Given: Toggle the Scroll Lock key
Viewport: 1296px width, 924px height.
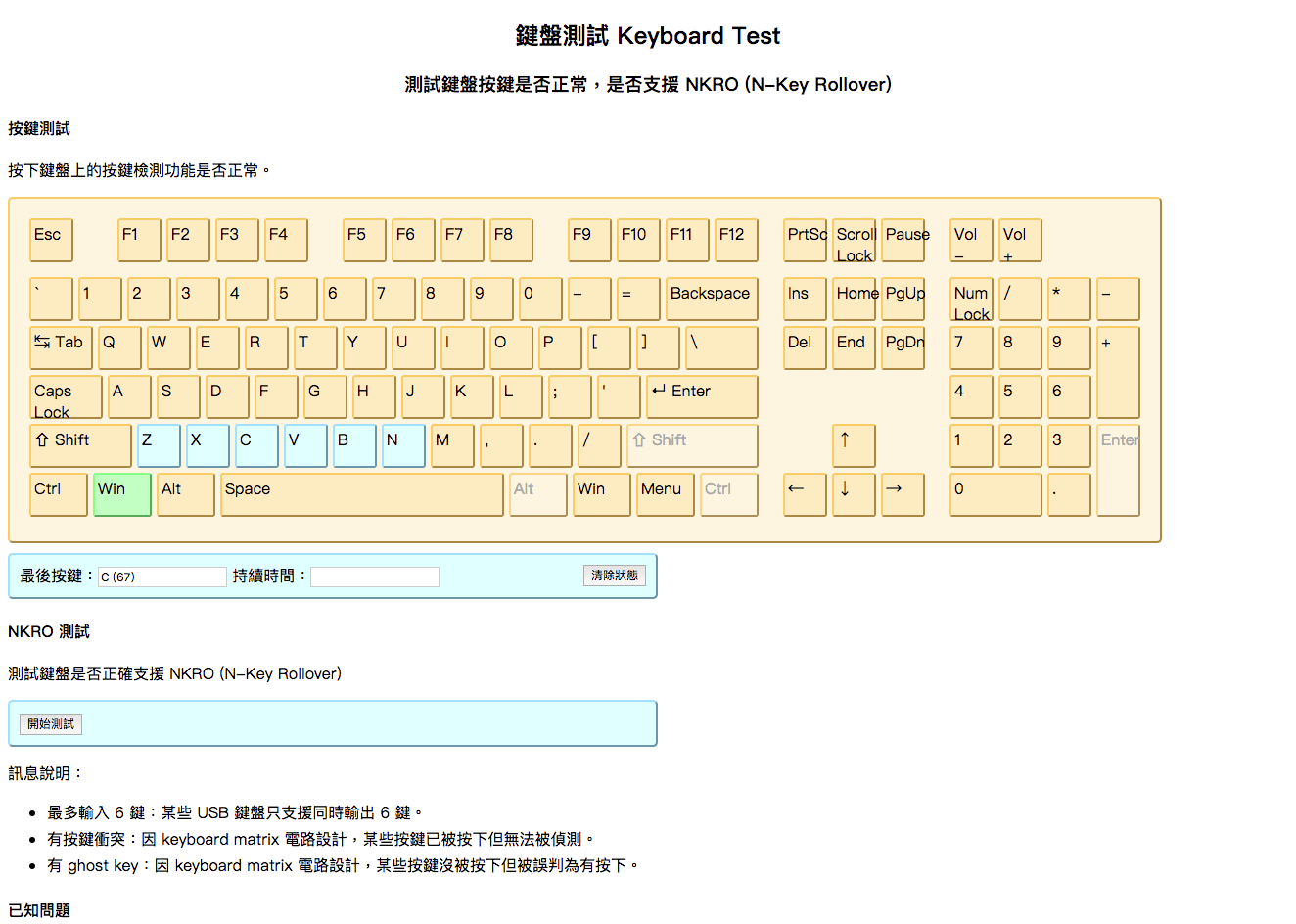Looking at the screenshot, I should coord(854,240).
